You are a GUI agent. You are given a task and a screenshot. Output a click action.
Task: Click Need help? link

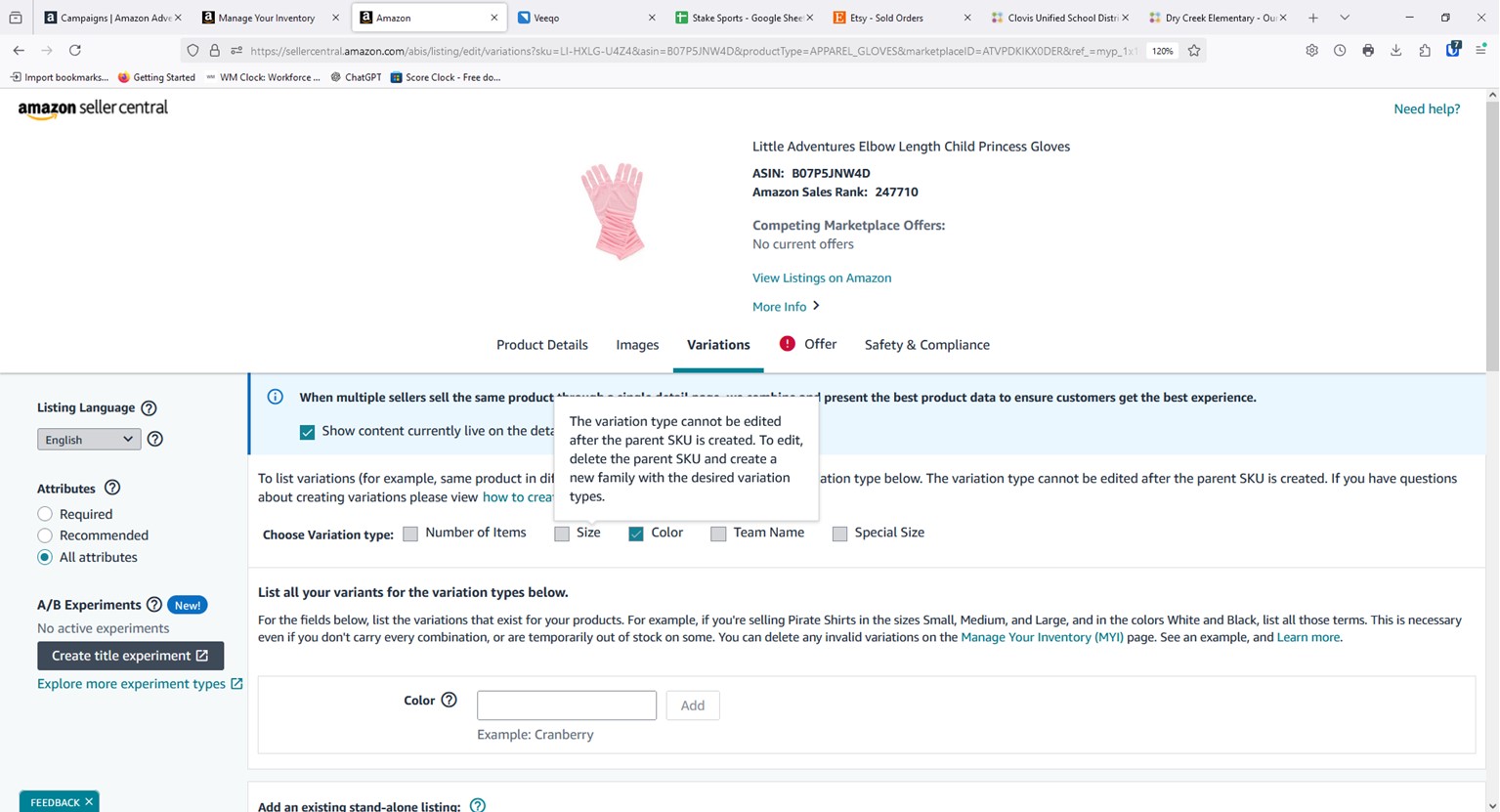(1427, 109)
